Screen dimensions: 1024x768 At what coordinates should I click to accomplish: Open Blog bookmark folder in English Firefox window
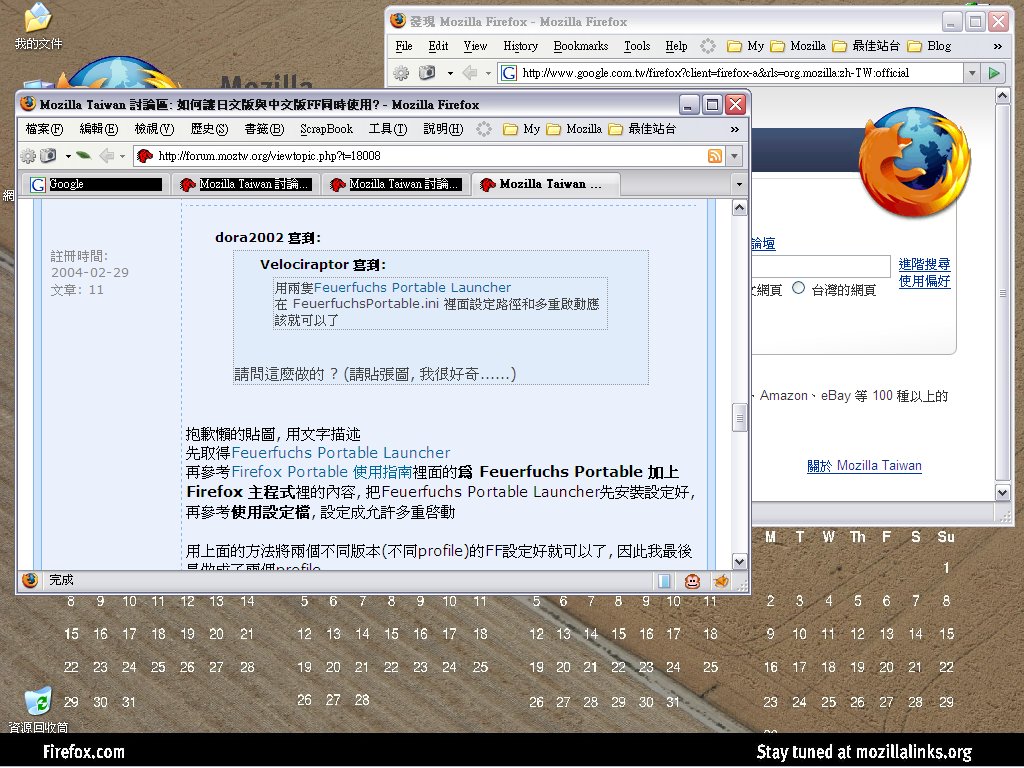pos(930,46)
